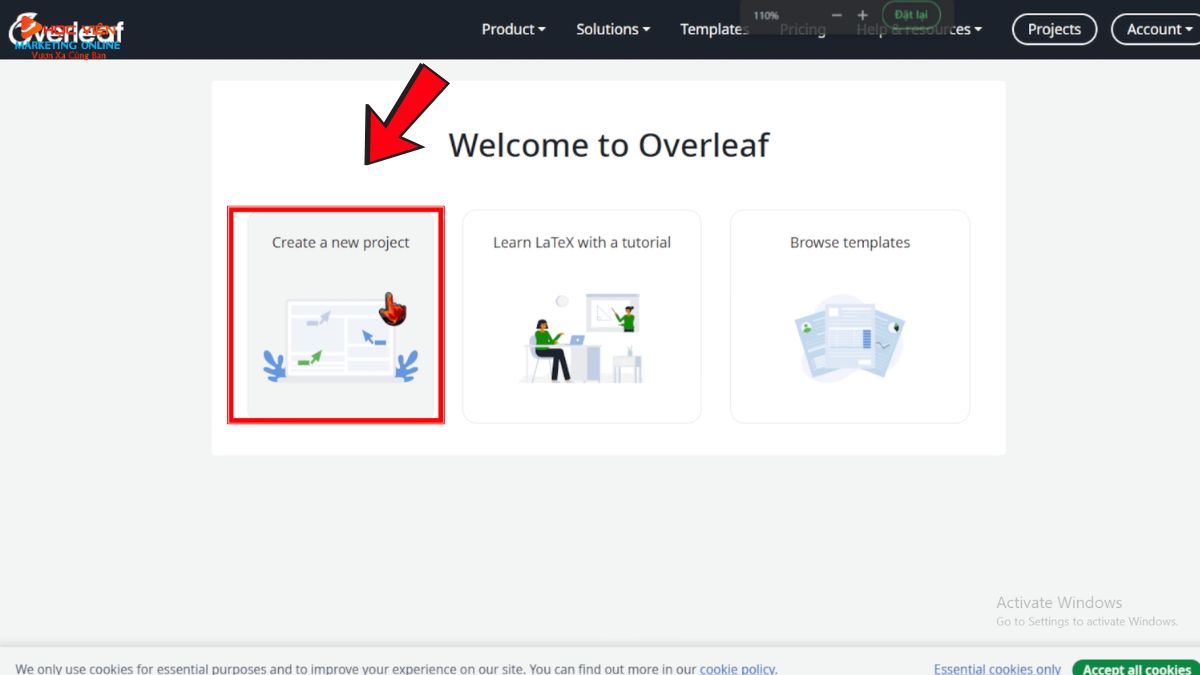Click the LaTeX tutorial classroom illustration
The image size is (1200, 675).
581,337
